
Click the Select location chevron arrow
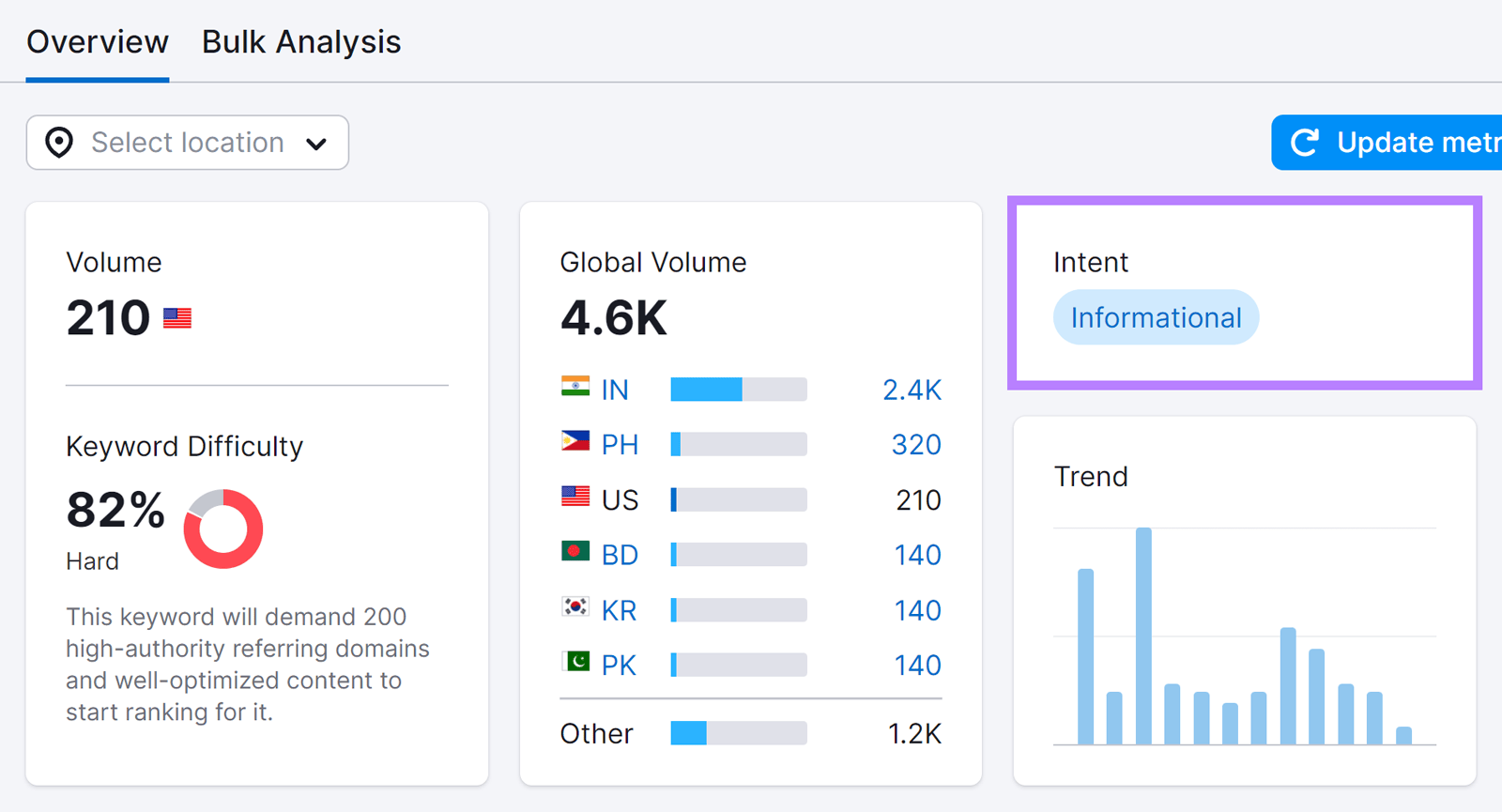click(316, 144)
